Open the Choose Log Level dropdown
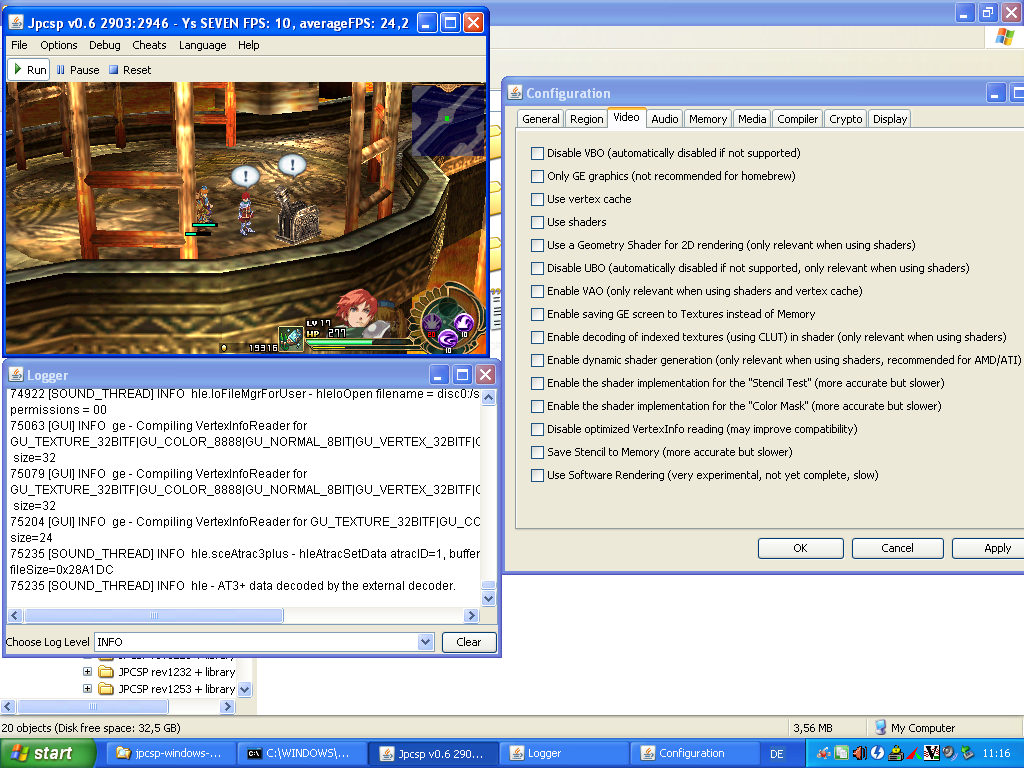Viewport: 1024px width, 768px height. [424, 642]
